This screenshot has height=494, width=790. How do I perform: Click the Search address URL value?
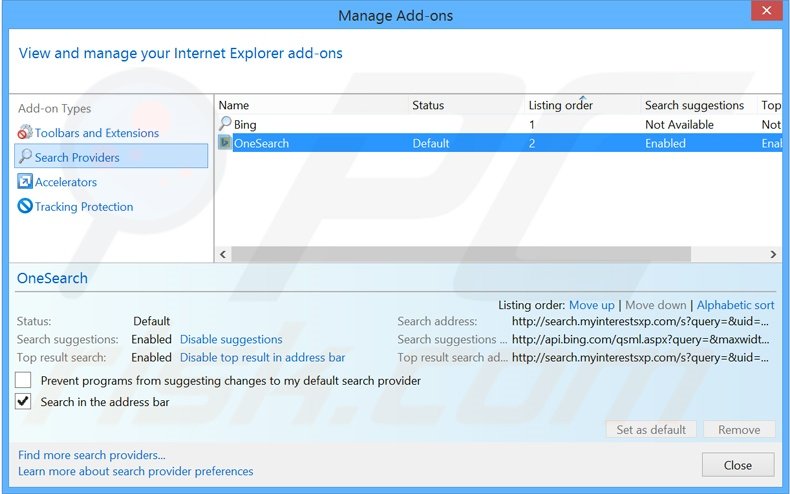point(640,321)
